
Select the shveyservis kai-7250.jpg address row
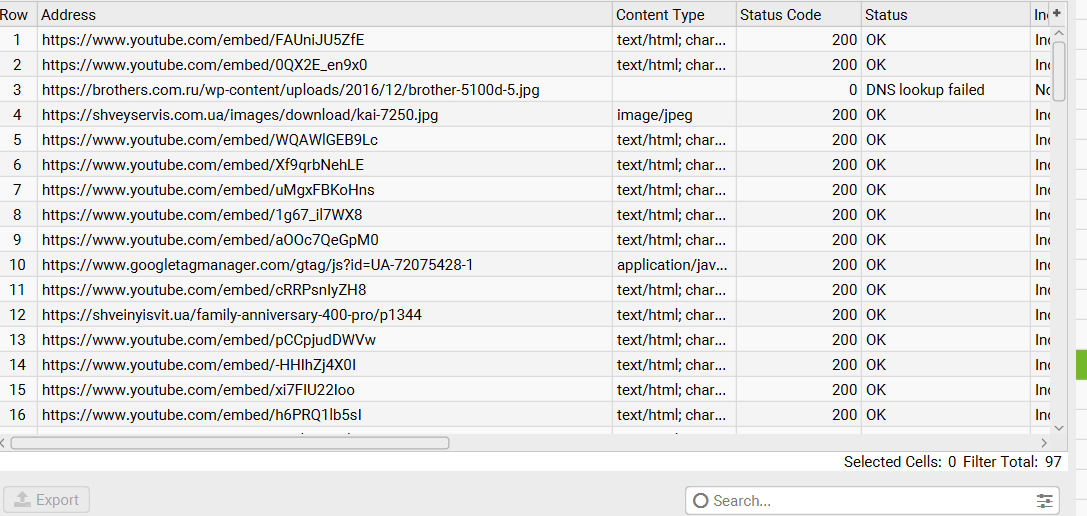[x=240, y=115]
